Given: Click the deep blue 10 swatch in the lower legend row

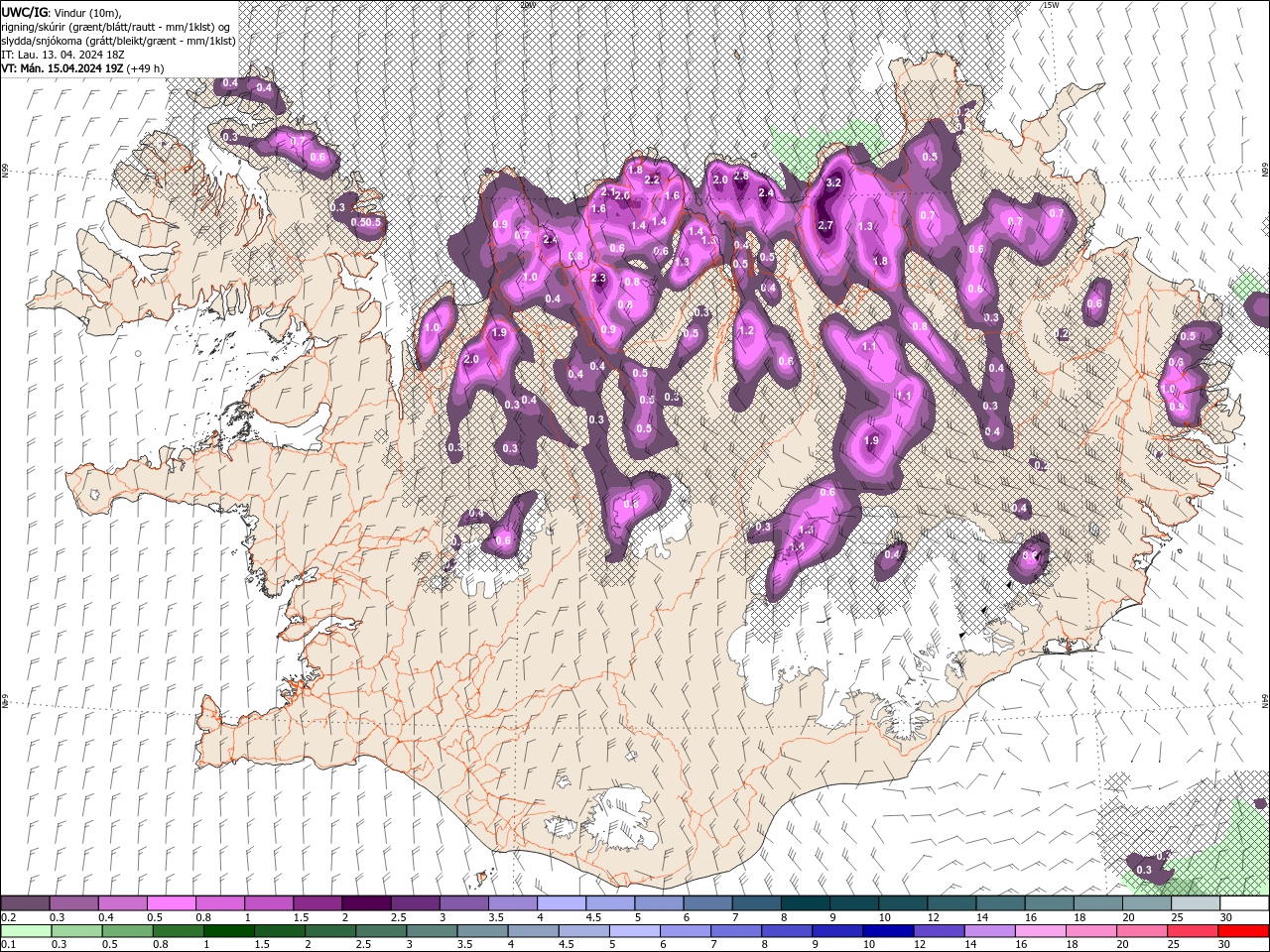Looking at the screenshot, I should tap(888, 931).
